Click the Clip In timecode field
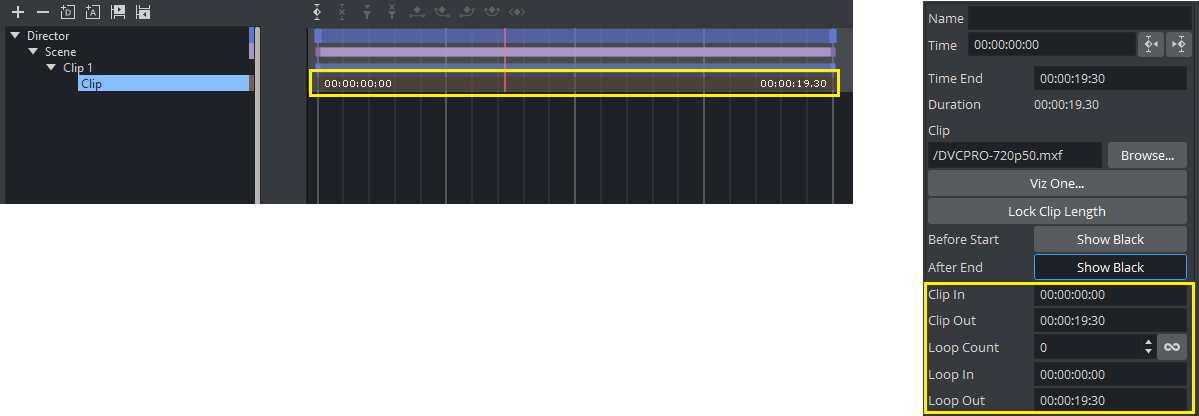 coord(1110,295)
